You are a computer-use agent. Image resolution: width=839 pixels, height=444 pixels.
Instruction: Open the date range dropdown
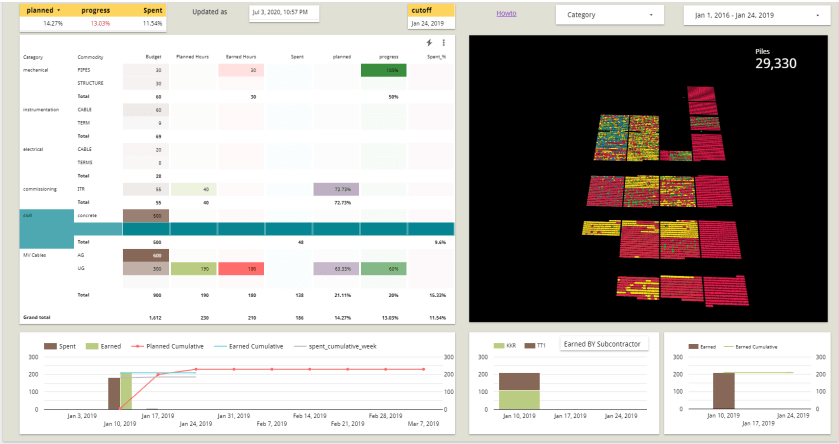point(757,16)
